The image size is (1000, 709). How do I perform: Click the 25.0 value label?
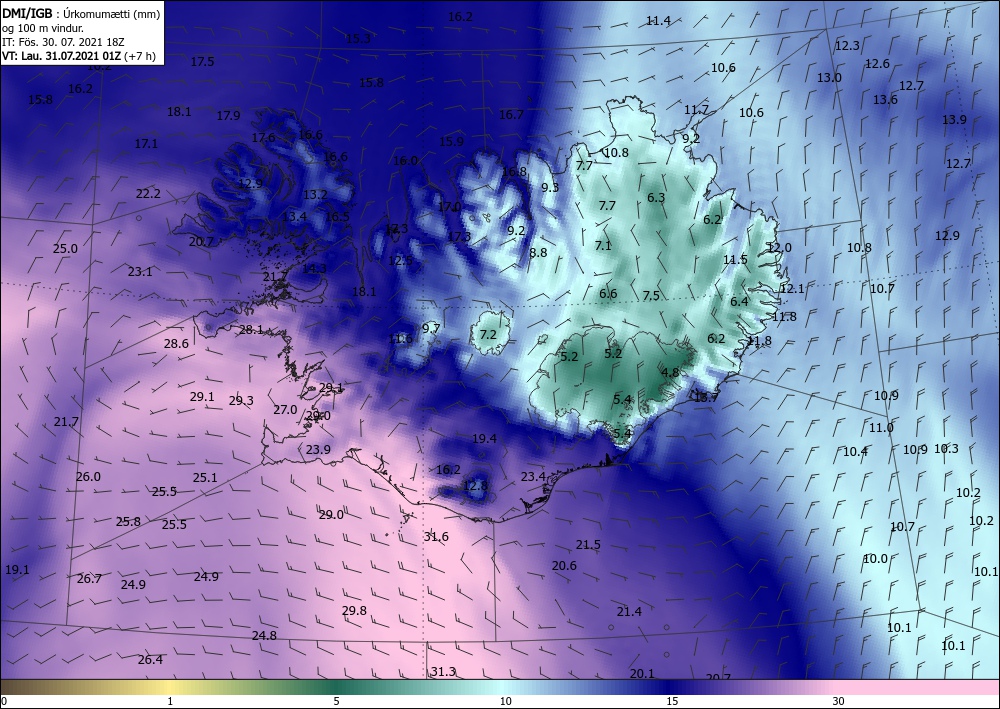point(65,249)
